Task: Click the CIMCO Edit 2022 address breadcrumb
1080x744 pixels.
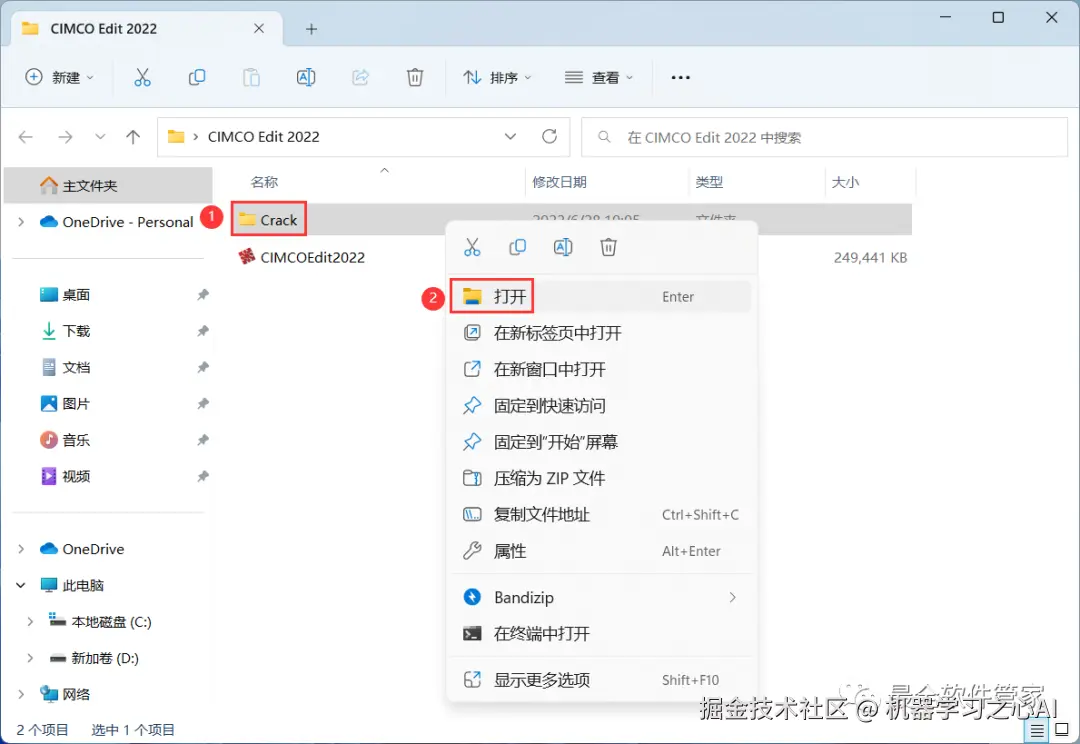Action: (264, 136)
